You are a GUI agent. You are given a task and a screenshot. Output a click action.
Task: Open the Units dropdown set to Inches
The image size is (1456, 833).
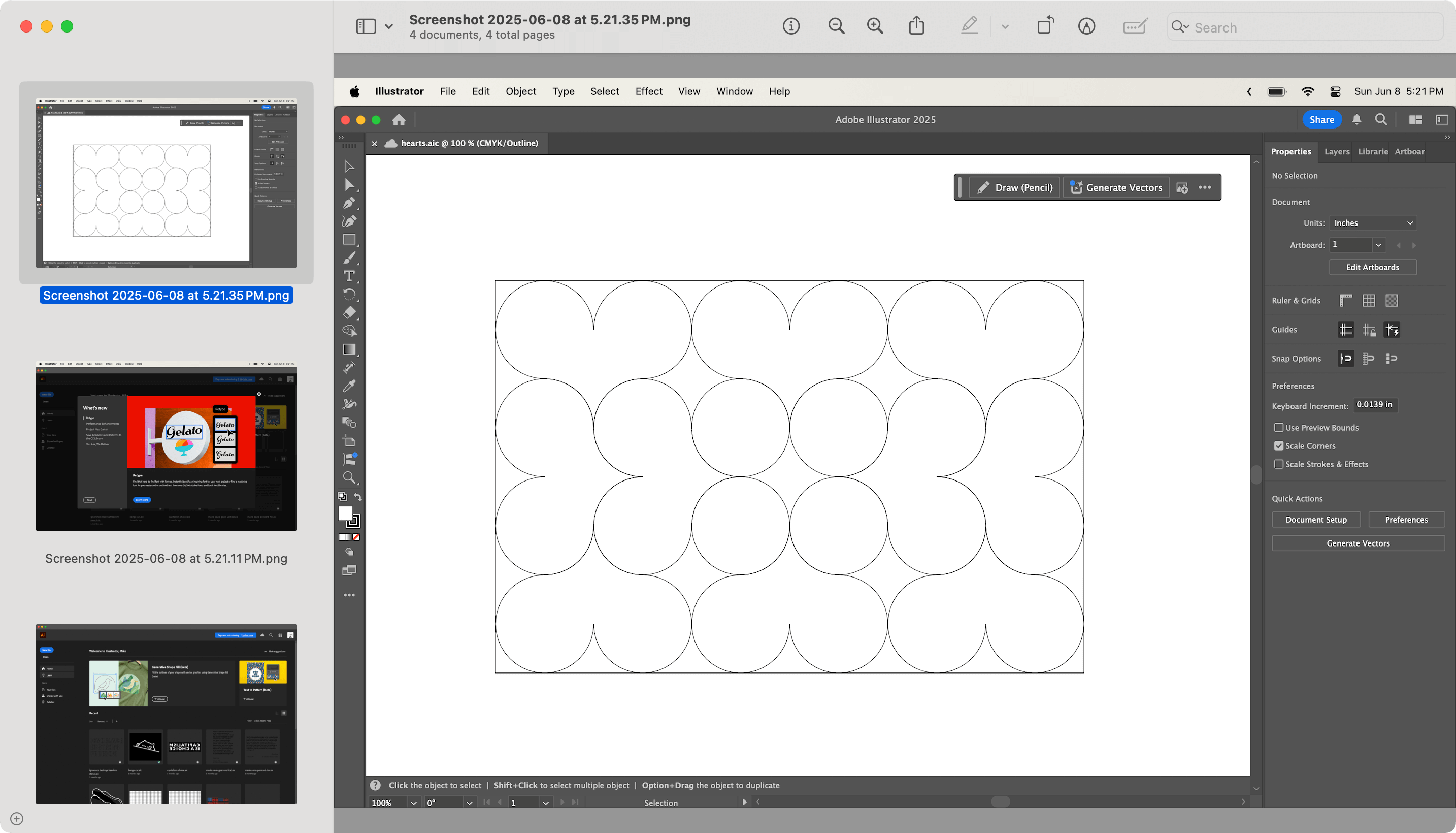(x=1373, y=223)
